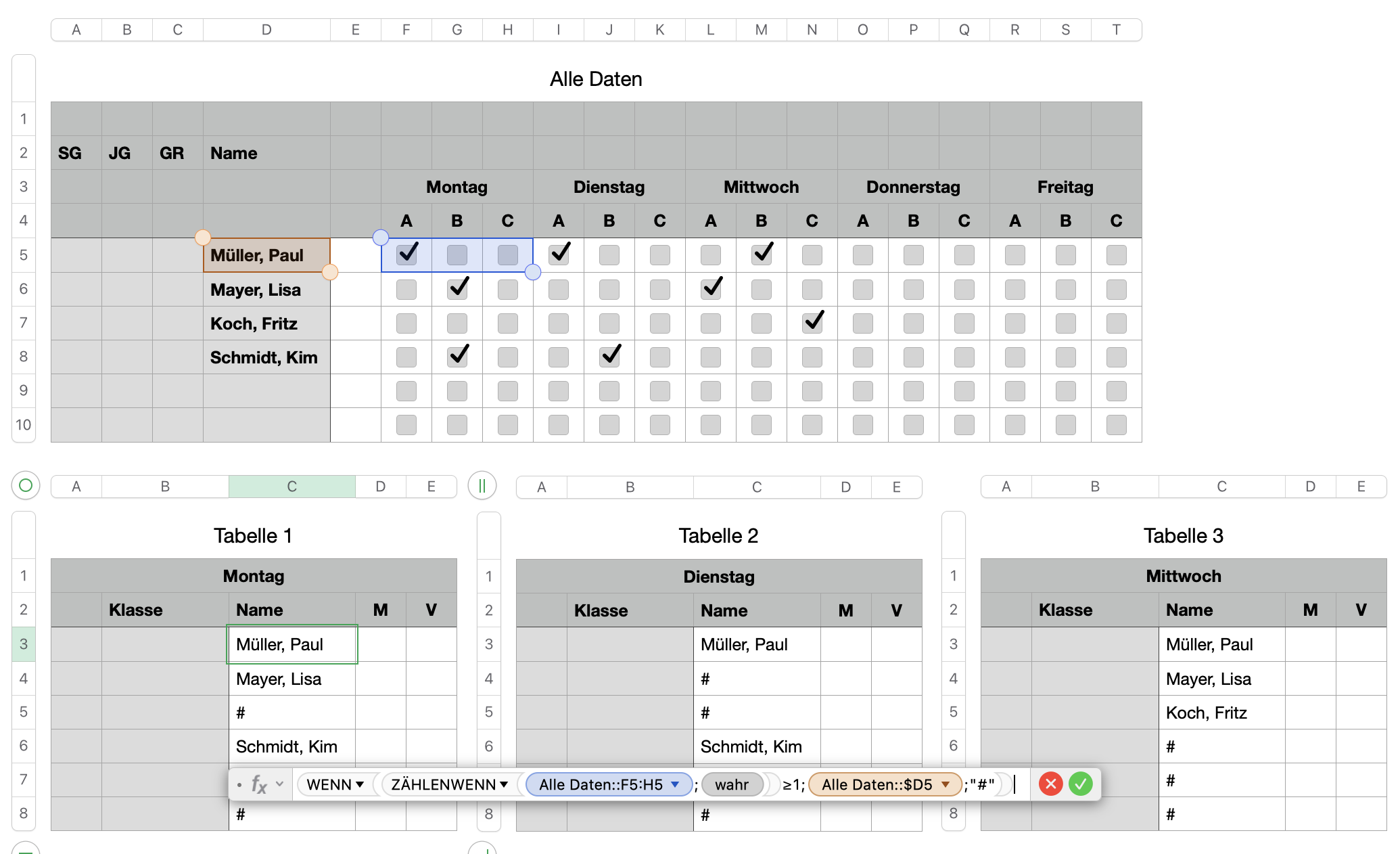Image resolution: width=1400 pixels, height=854 pixels.
Task: Uncheck Mayer, Lisa's Montag B checkbox
Action: click(457, 289)
